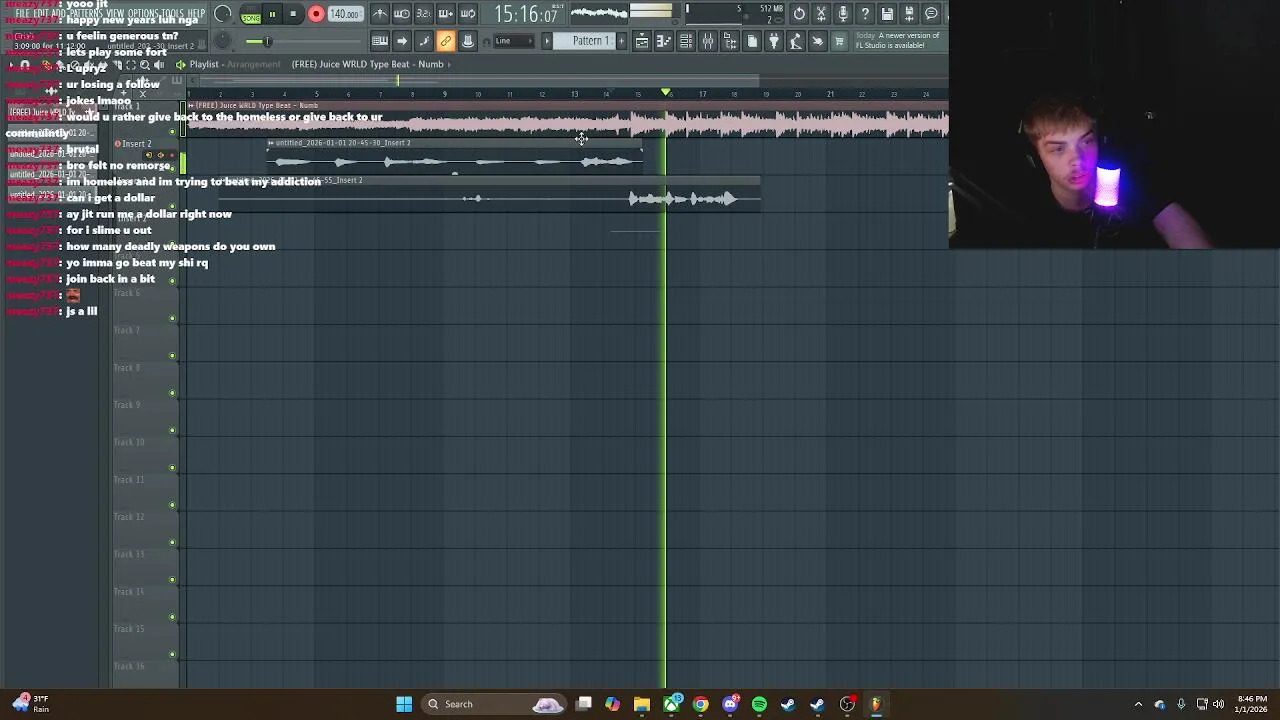Open the Piano roll icon
This screenshot has width=1280, height=720.
tap(664, 41)
